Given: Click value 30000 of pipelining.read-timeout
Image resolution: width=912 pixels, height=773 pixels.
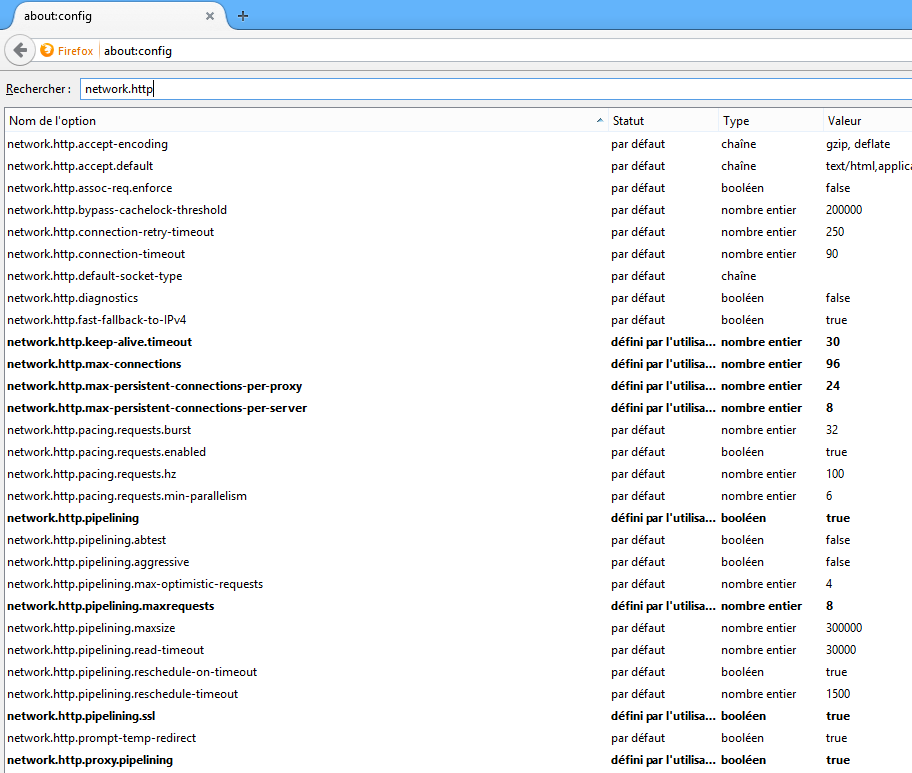Looking at the screenshot, I should (x=841, y=650).
